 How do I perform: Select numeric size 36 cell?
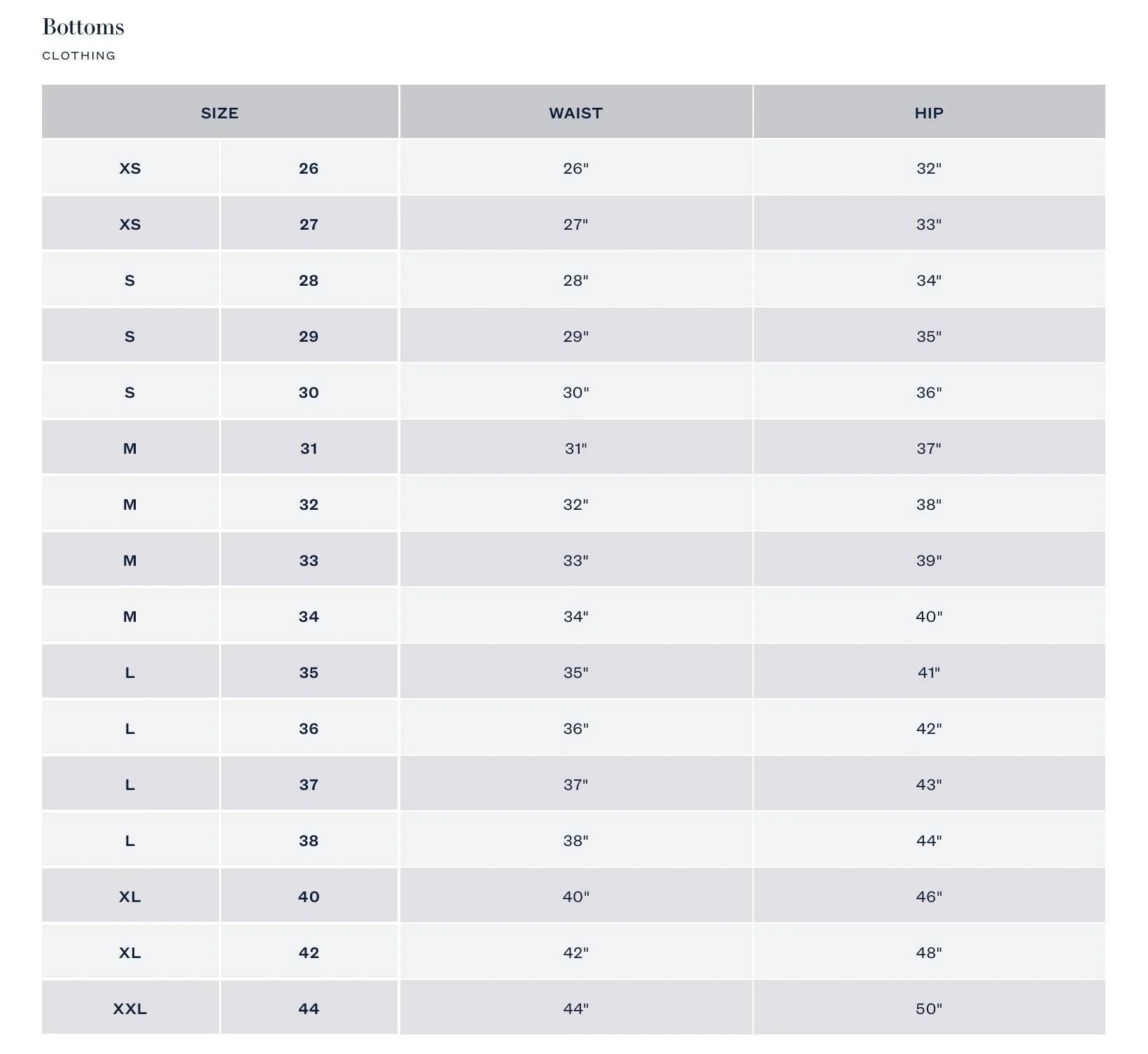click(309, 728)
